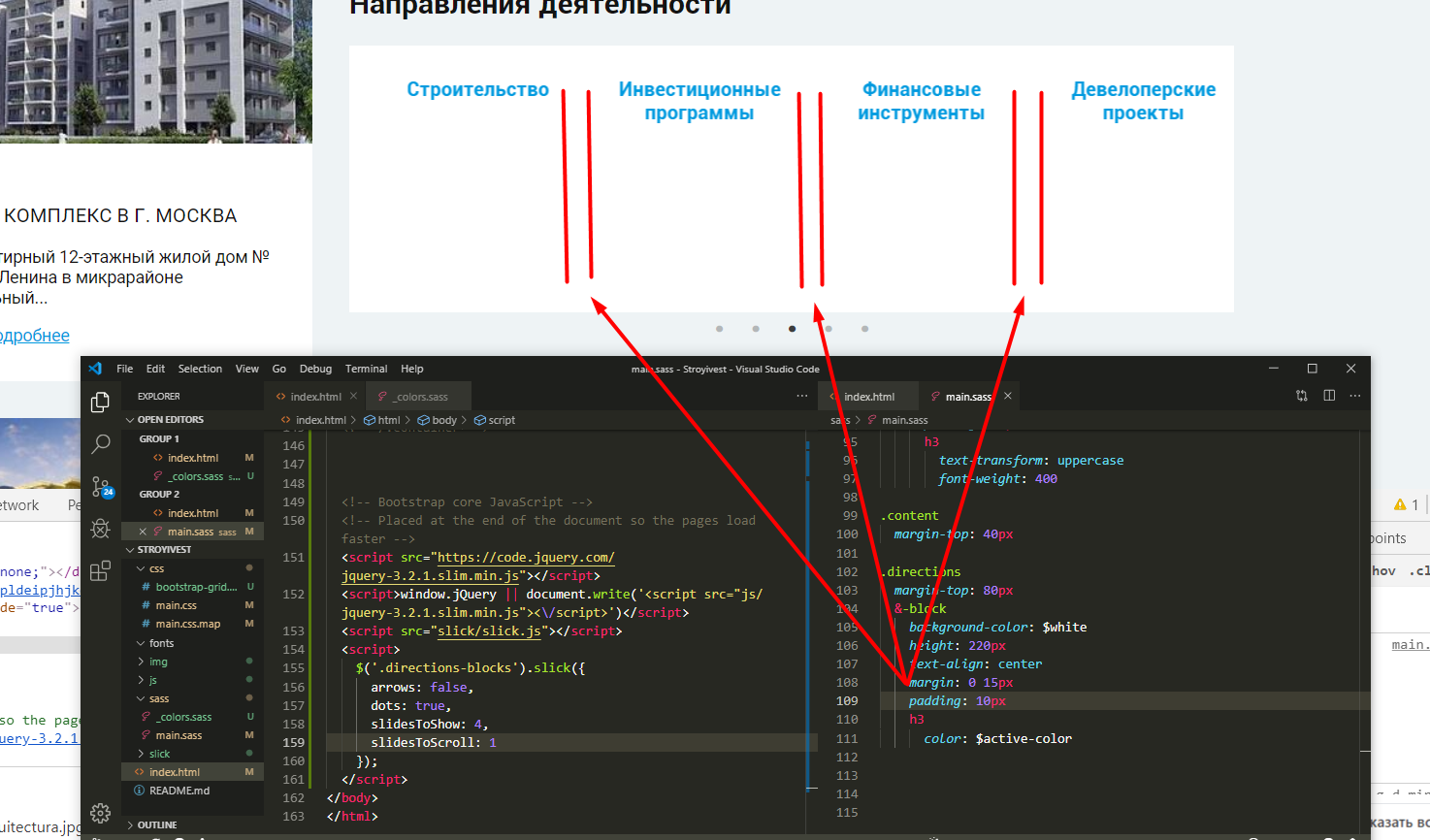Image resolution: width=1430 pixels, height=840 pixels.
Task: Open the Help menu
Action: coord(412,369)
